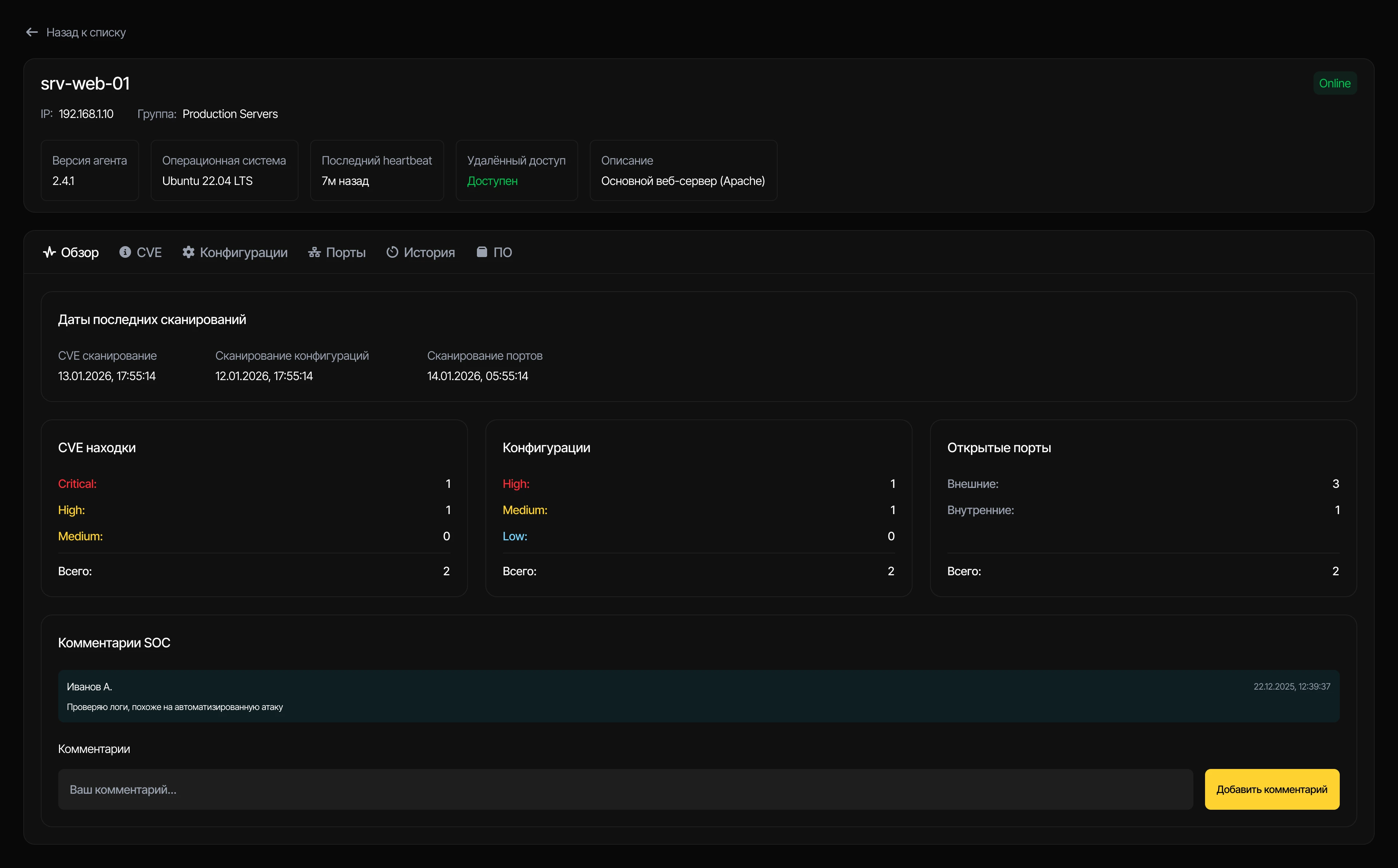Click the srv-web-01 host title
Image resolution: width=1398 pixels, height=868 pixels.
pos(86,84)
